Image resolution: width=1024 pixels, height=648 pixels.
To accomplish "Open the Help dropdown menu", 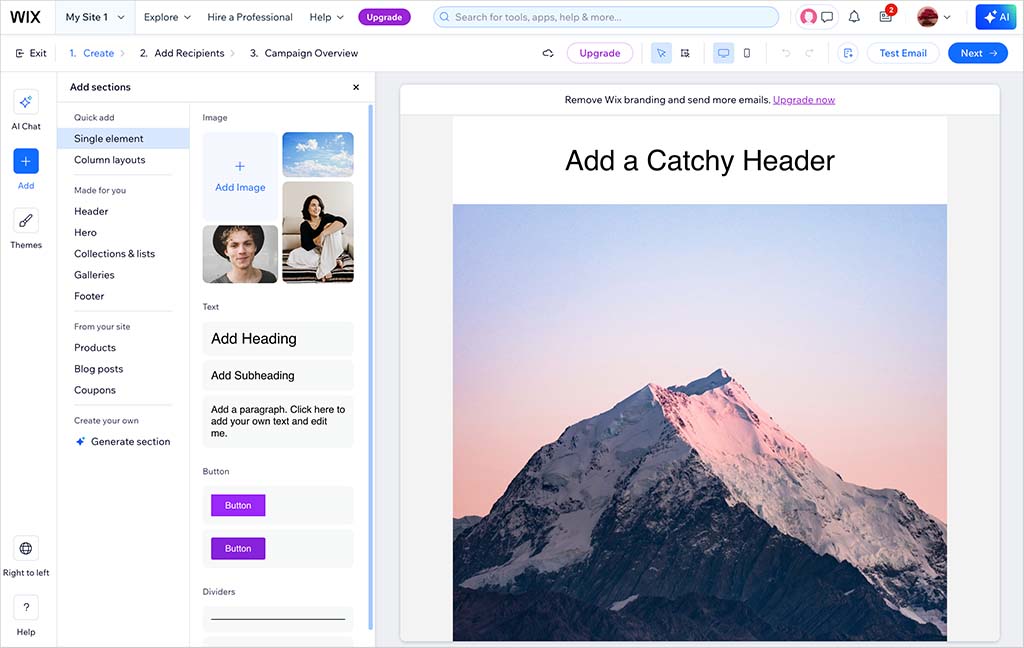I will [327, 17].
